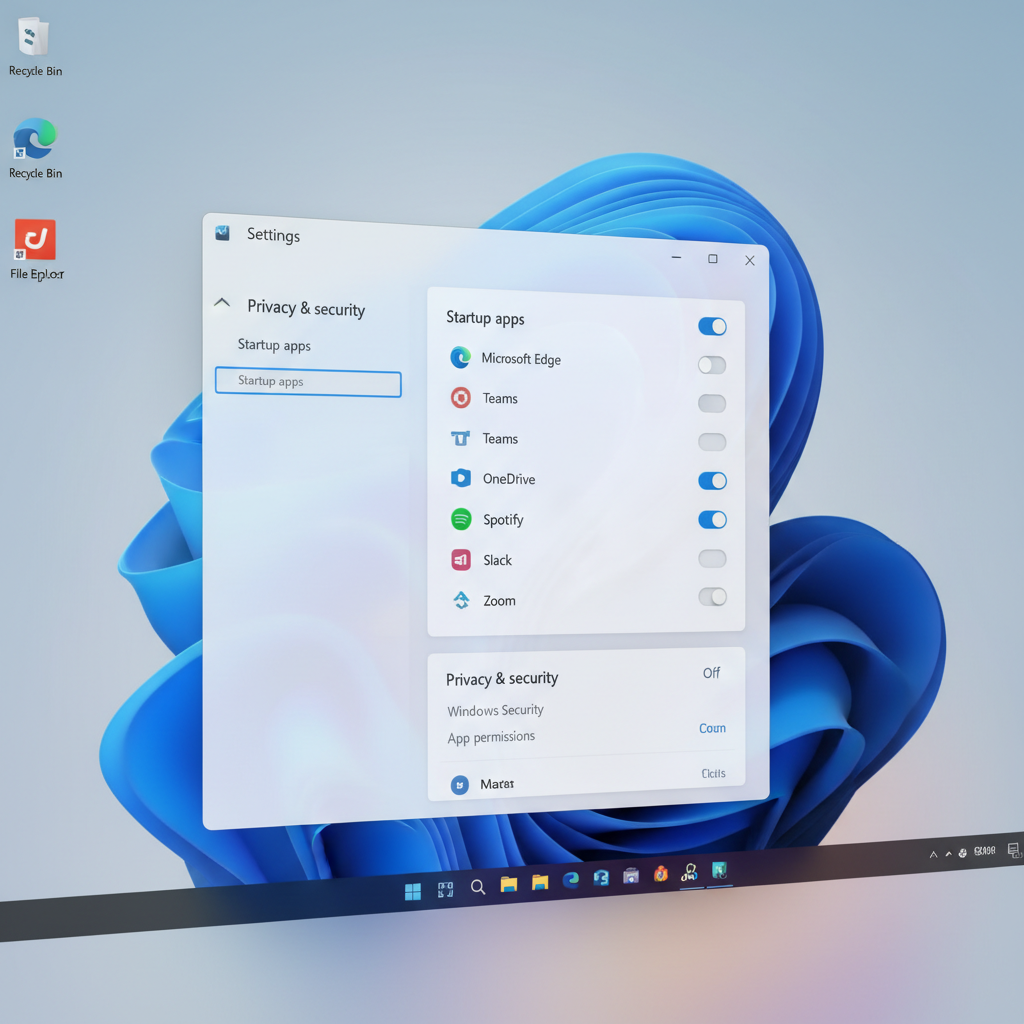Select the Edge-logo desktop icon labeled Recycle Bin
Viewport: 1024px width, 1024px height.
35,138
